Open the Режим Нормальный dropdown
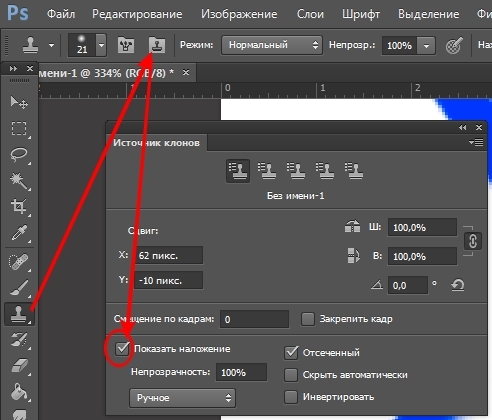 pyautogui.click(x=272, y=45)
